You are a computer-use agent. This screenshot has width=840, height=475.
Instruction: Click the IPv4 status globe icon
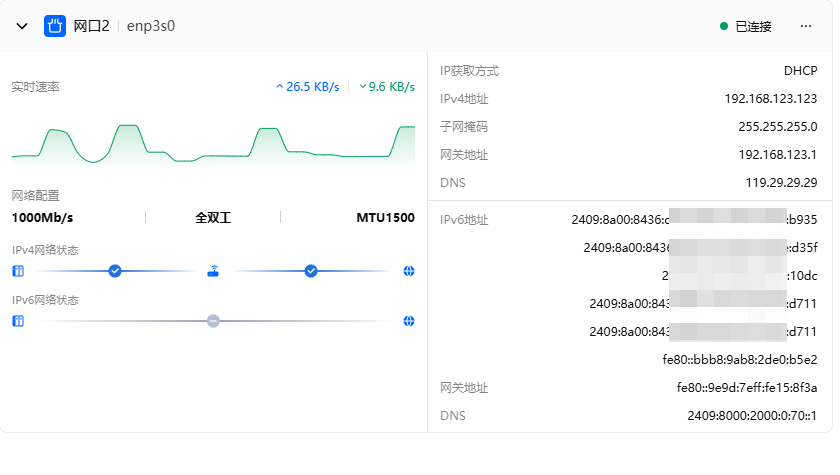[409, 271]
